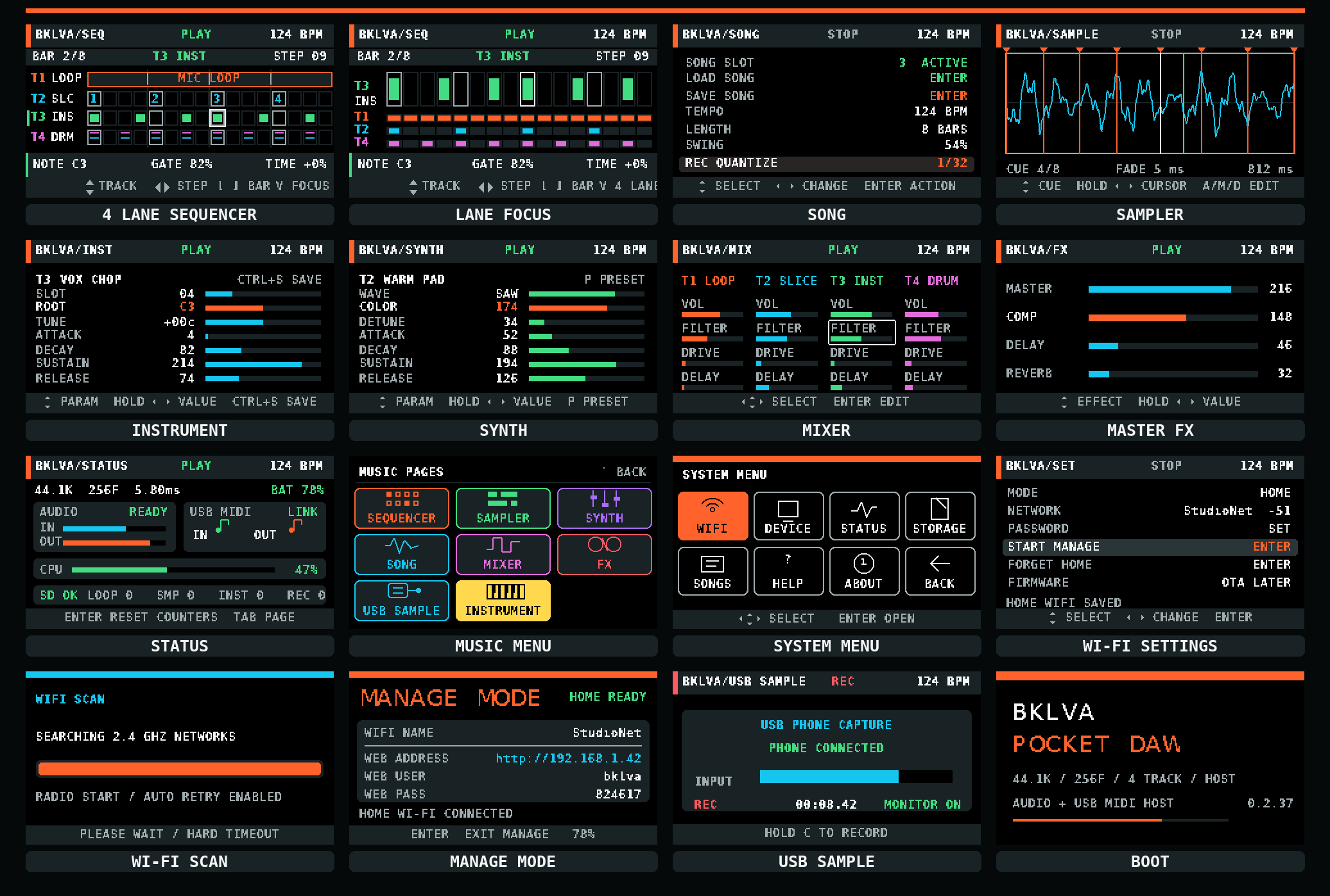This screenshot has height=896, width=1330.
Task: Click 'ENTER RESET COUNTERS' hint in Status
Action: click(x=141, y=617)
